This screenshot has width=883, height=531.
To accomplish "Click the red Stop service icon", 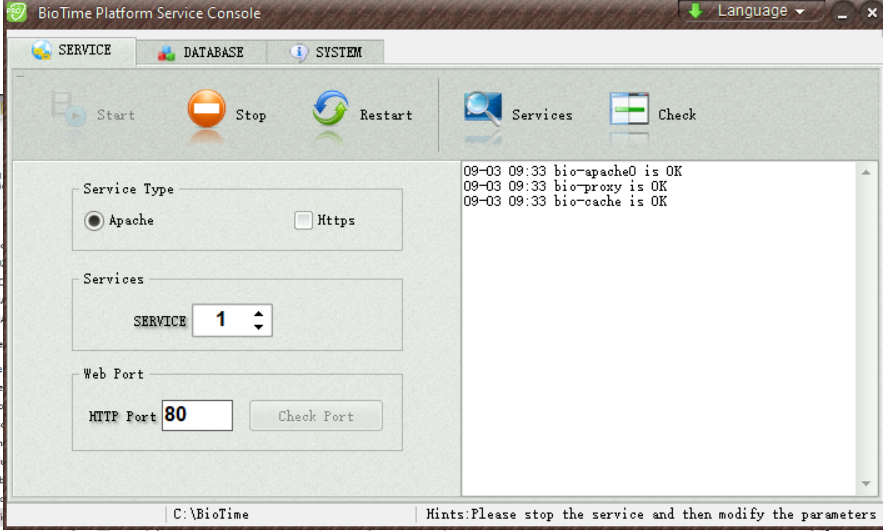I will click(x=207, y=109).
